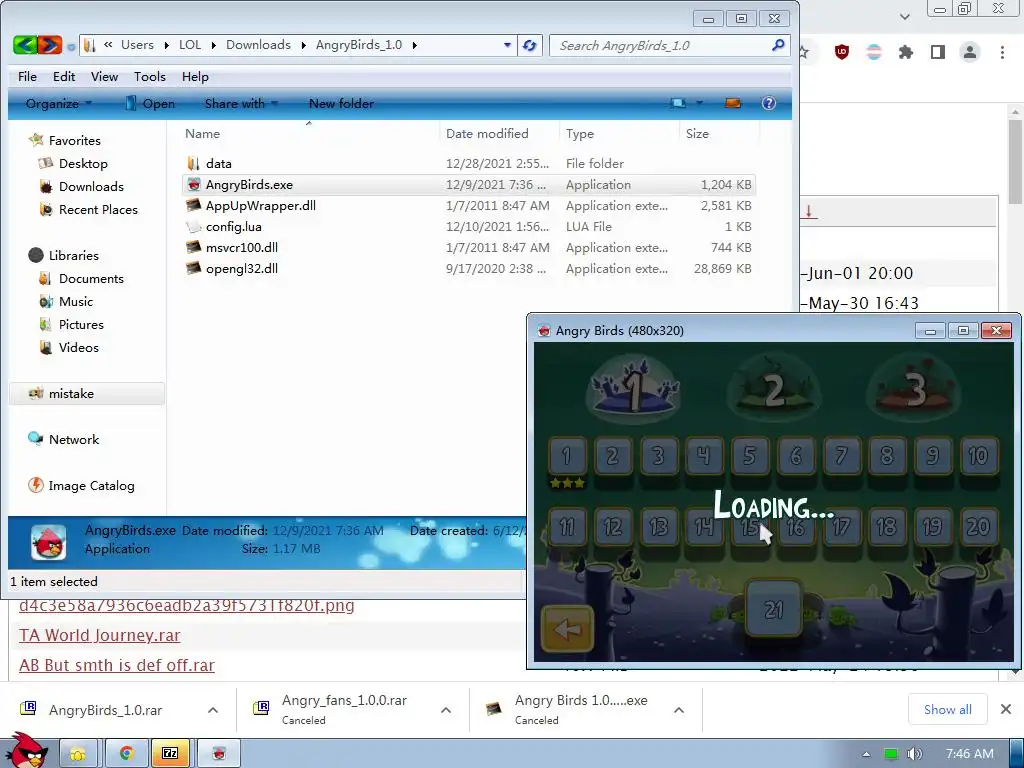
Task: Sort files by Date modified column
Action: (x=487, y=133)
